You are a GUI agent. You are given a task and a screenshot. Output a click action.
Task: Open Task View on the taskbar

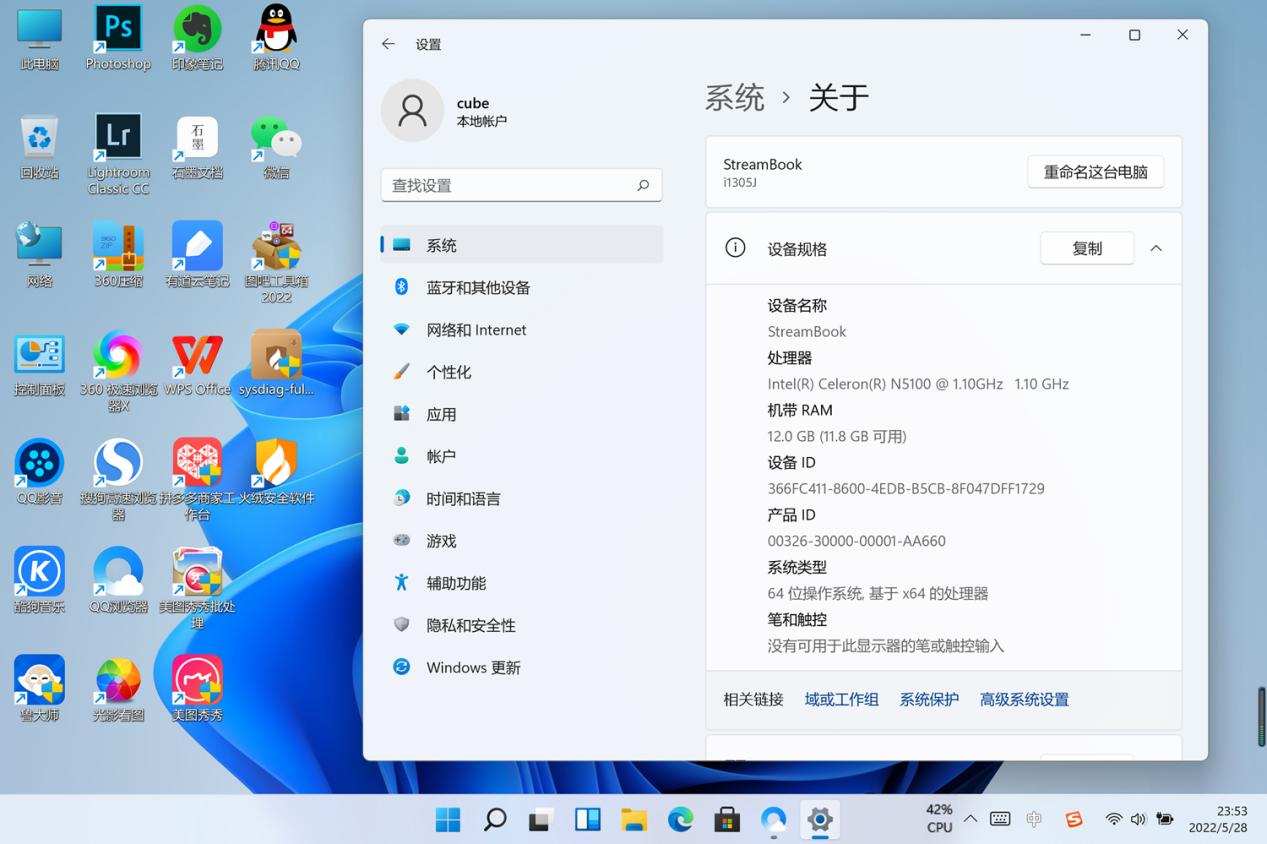541,820
